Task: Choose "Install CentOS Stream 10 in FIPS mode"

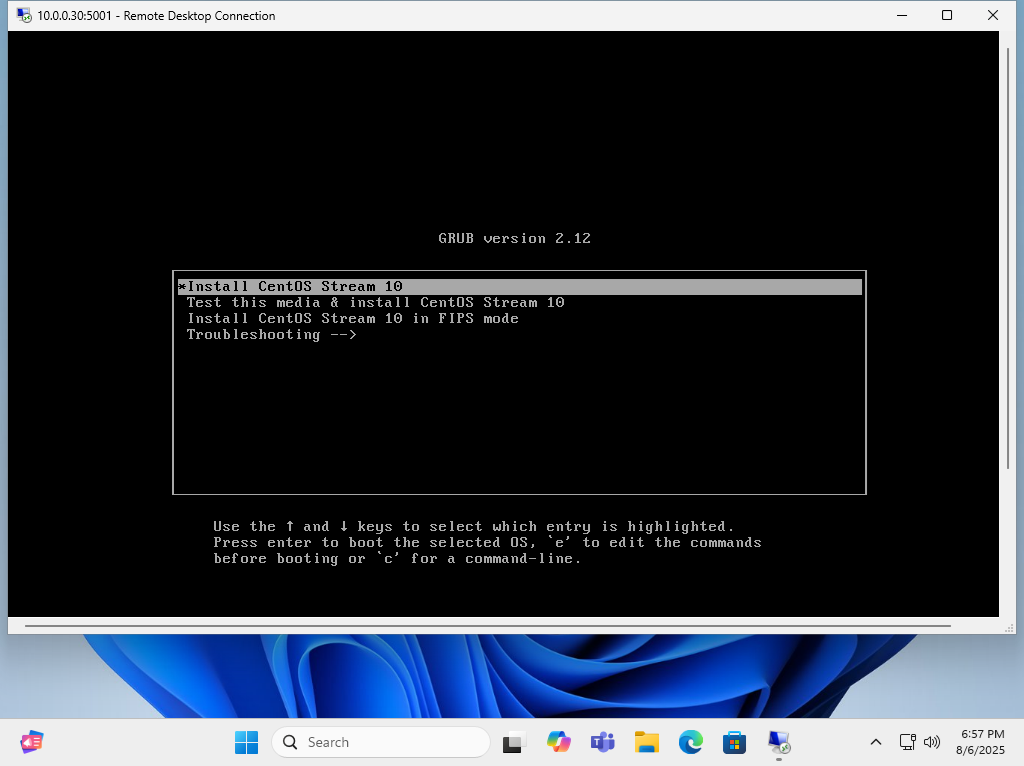Action: click(x=352, y=319)
